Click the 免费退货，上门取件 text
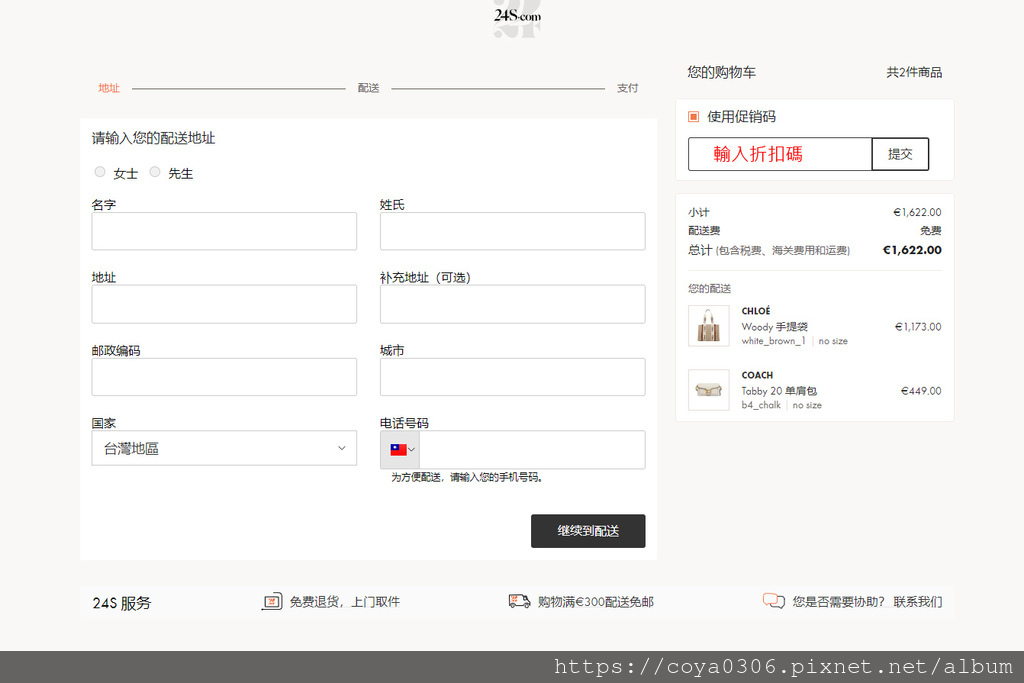Image resolution: width=1024 pixels, height=683 pixels. (345, 601)
